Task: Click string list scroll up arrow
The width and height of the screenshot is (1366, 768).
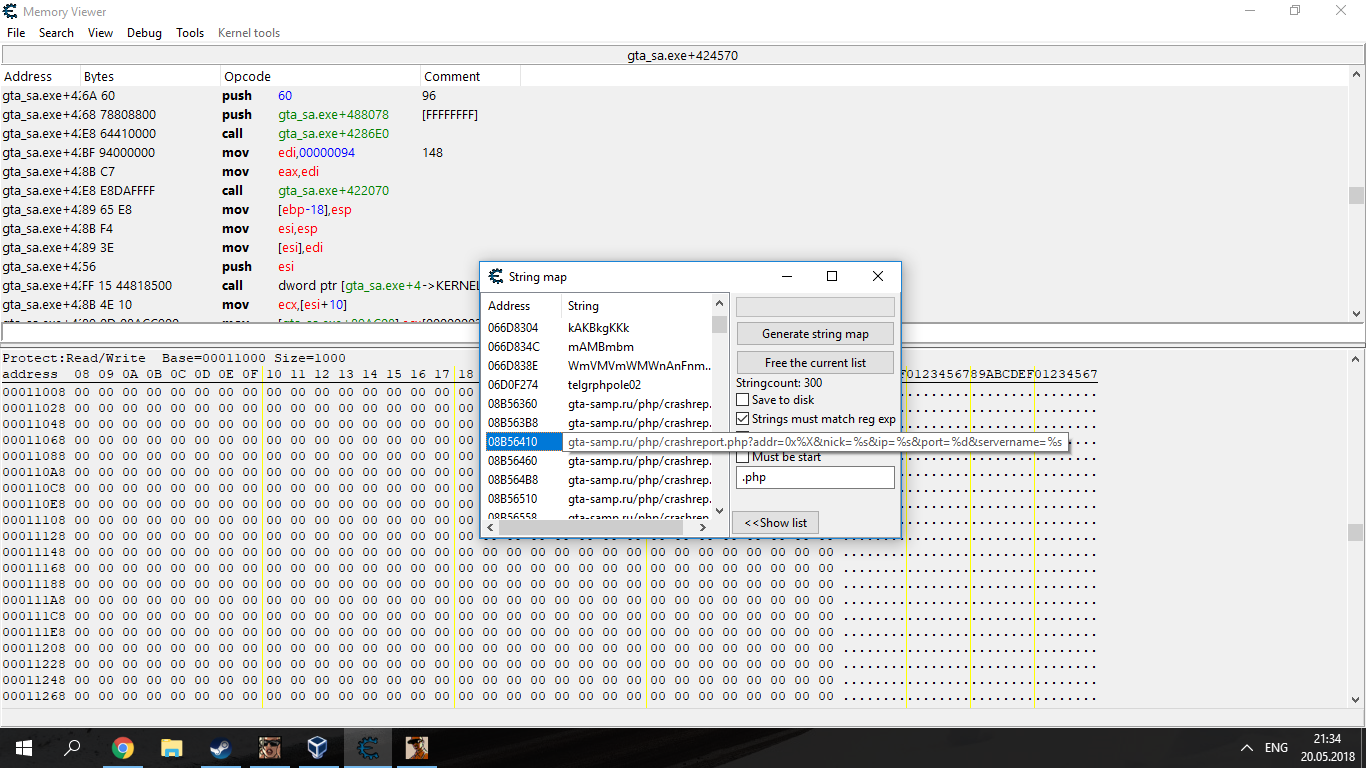Action: coord(719,303)
